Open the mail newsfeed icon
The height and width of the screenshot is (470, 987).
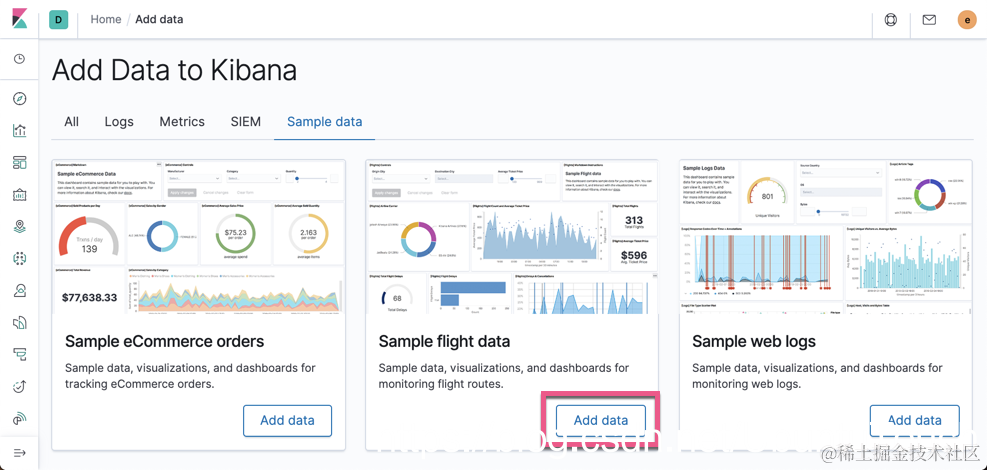click(928, 20)
